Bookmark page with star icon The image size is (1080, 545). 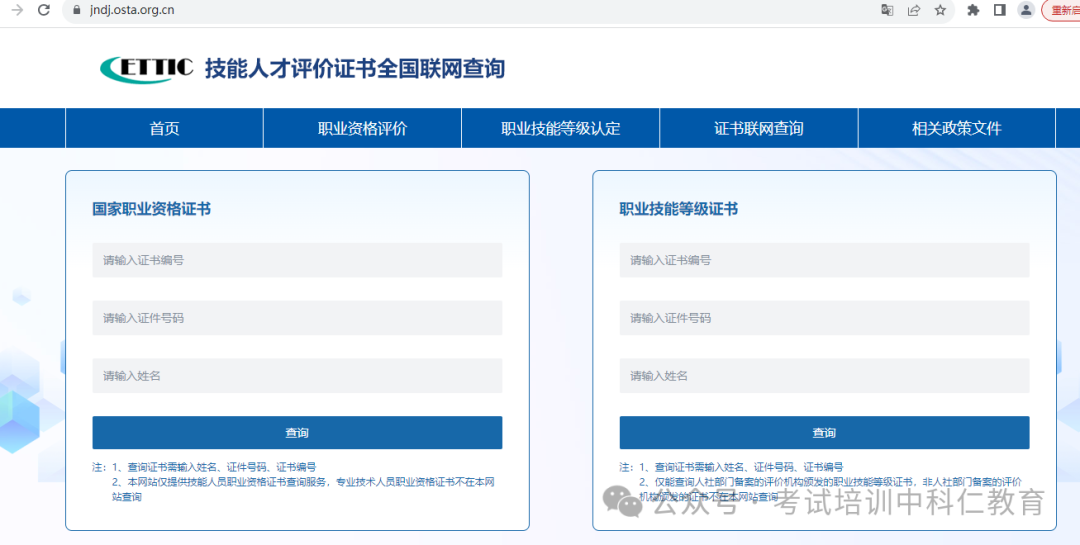(x=940, y=10)
